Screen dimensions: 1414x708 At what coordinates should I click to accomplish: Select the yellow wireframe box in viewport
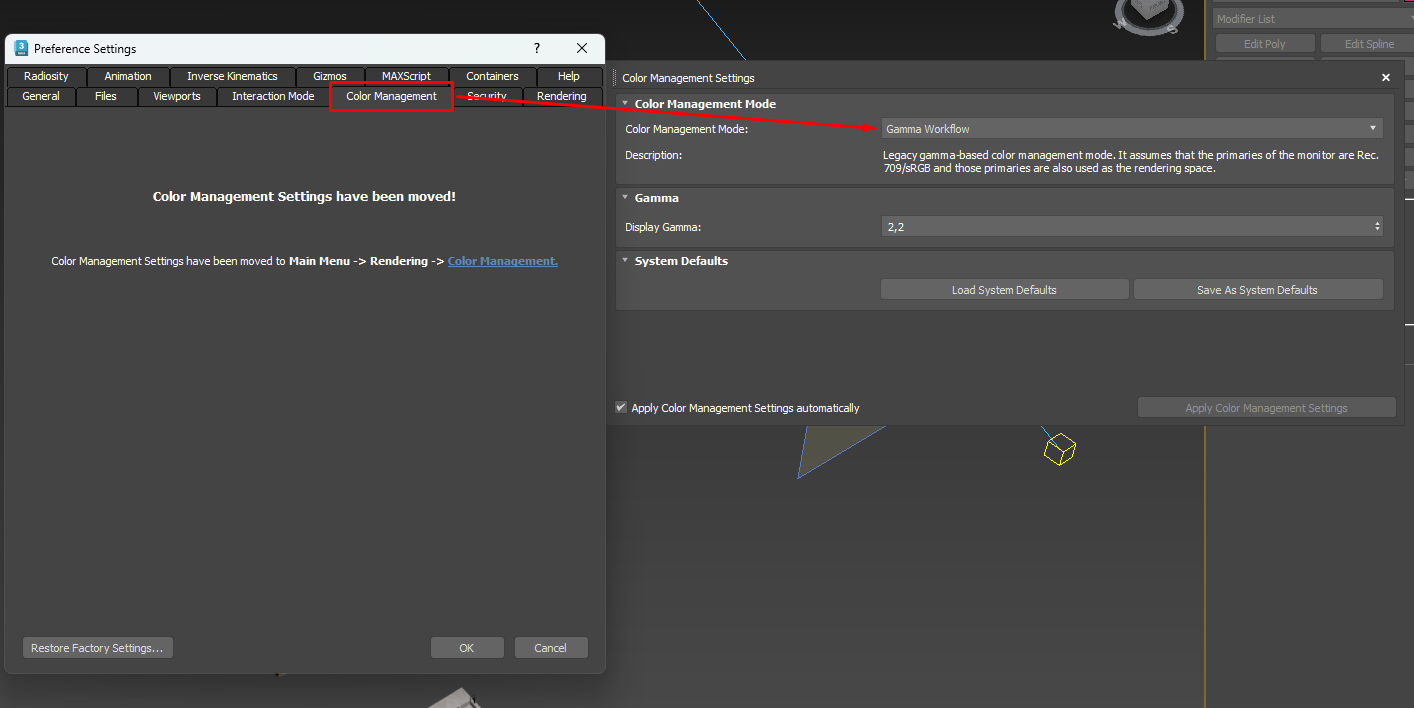(1059, 450)
